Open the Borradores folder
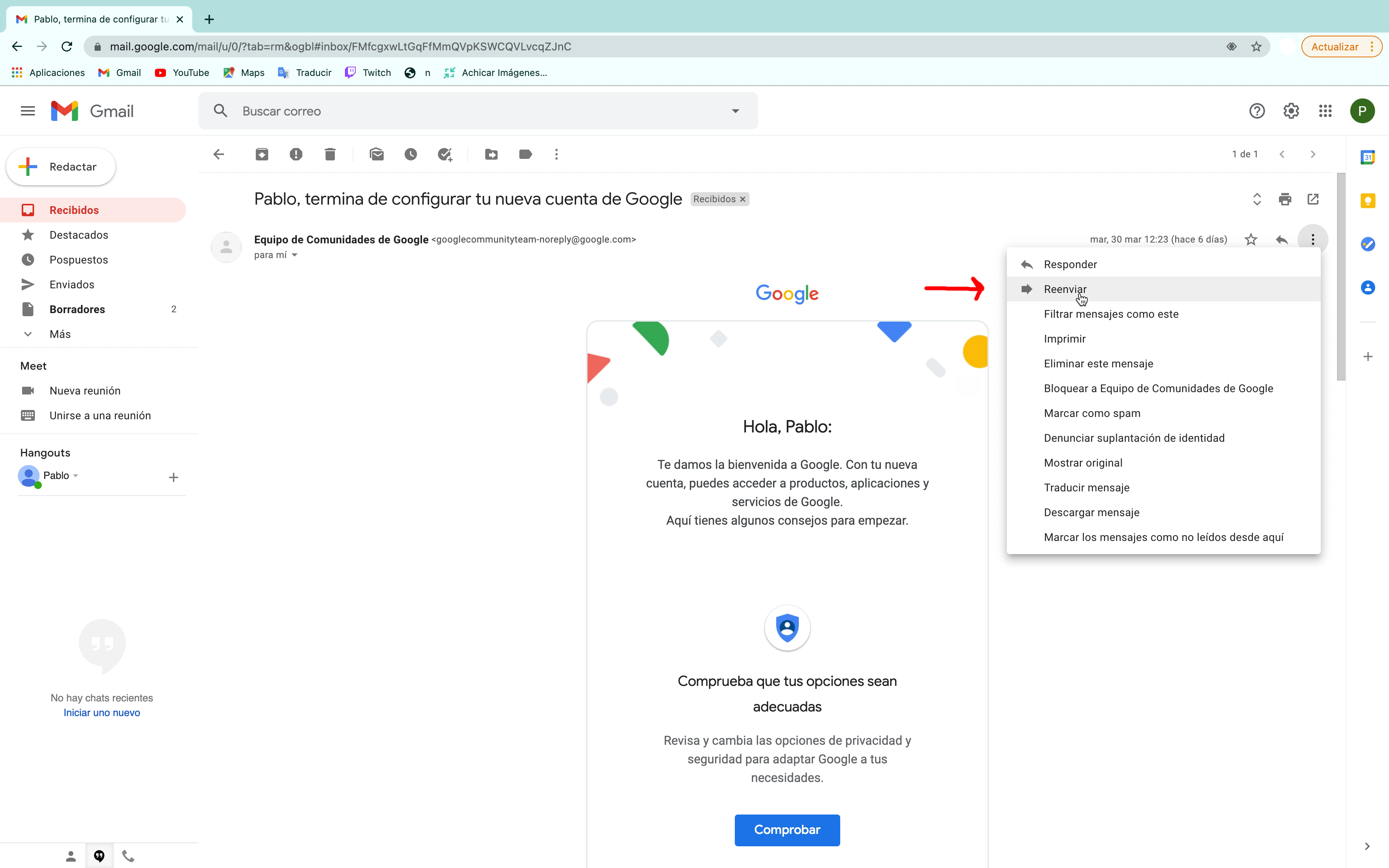Screen dimensions: 1389x868 [93, 310]
